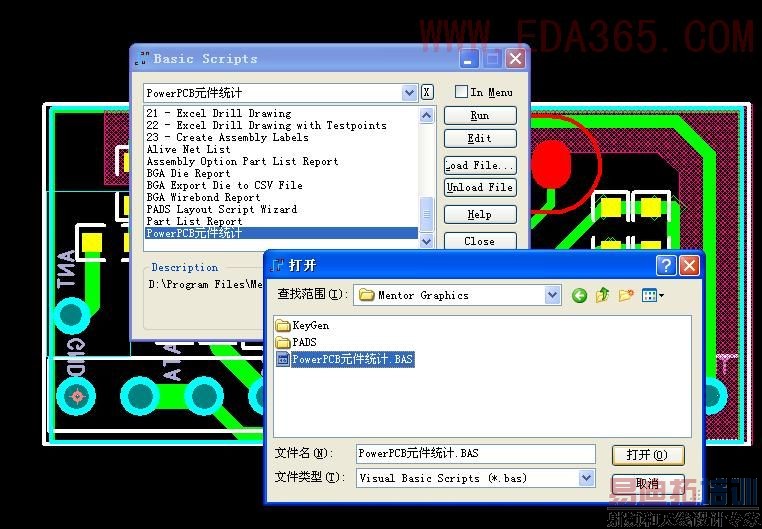Click the small X button beside script combo
762x529 pixels.
(427, 92)
